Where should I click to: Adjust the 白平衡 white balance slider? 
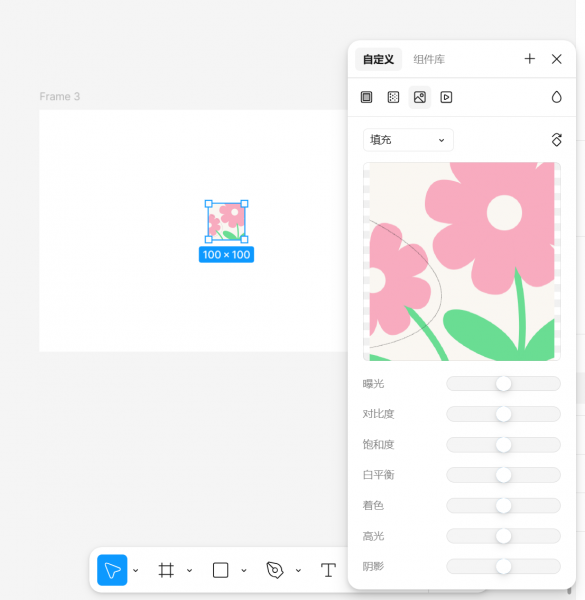click(504, 475)
